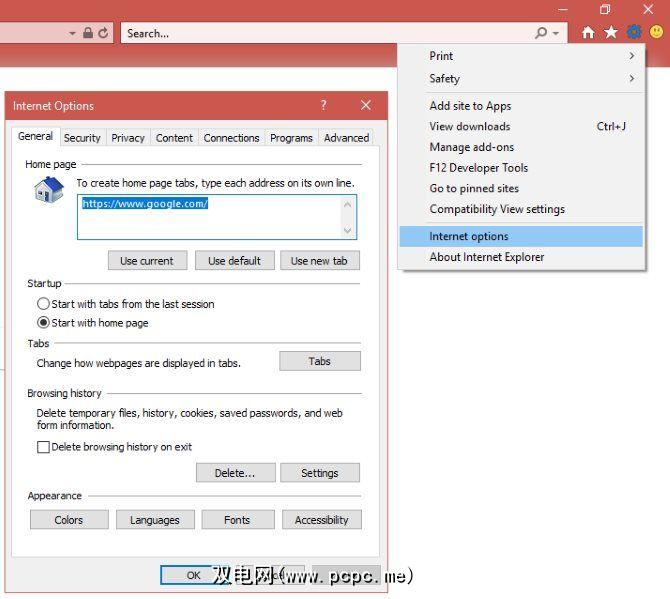
Task: Open the Privacy tab
Action: click(128, 138)
